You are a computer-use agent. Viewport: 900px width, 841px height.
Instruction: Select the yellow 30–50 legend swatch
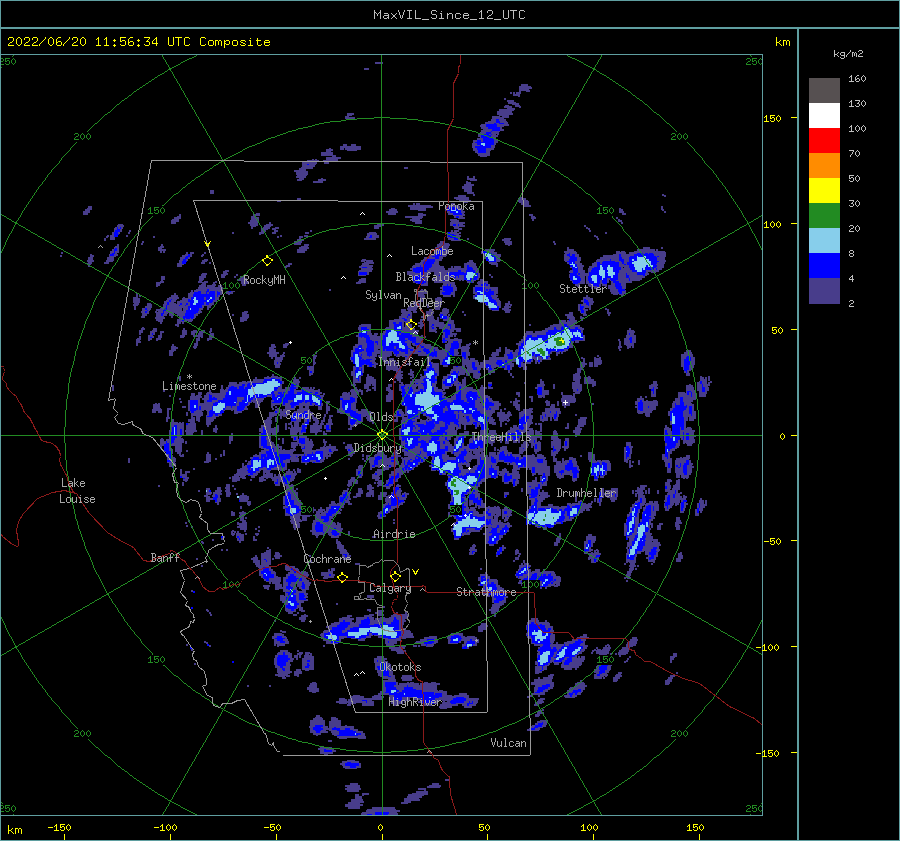(824, 191)
